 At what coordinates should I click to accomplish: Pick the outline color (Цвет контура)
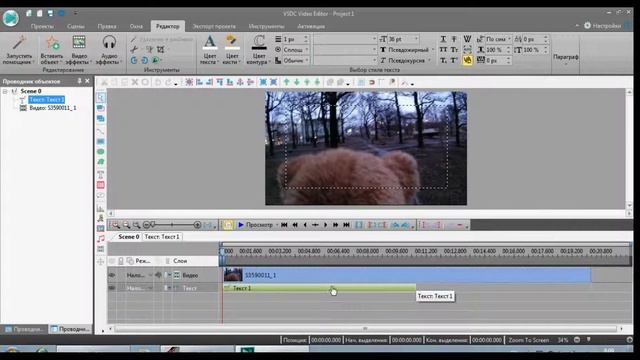[x=259, y=50]
